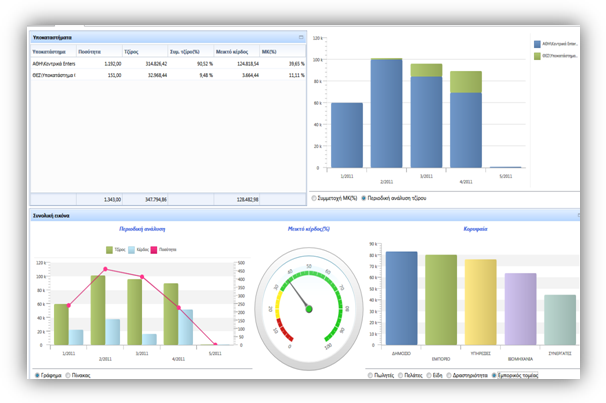Choose the Πωλητές radio option

pyautogui.click(x=370, y=375)
